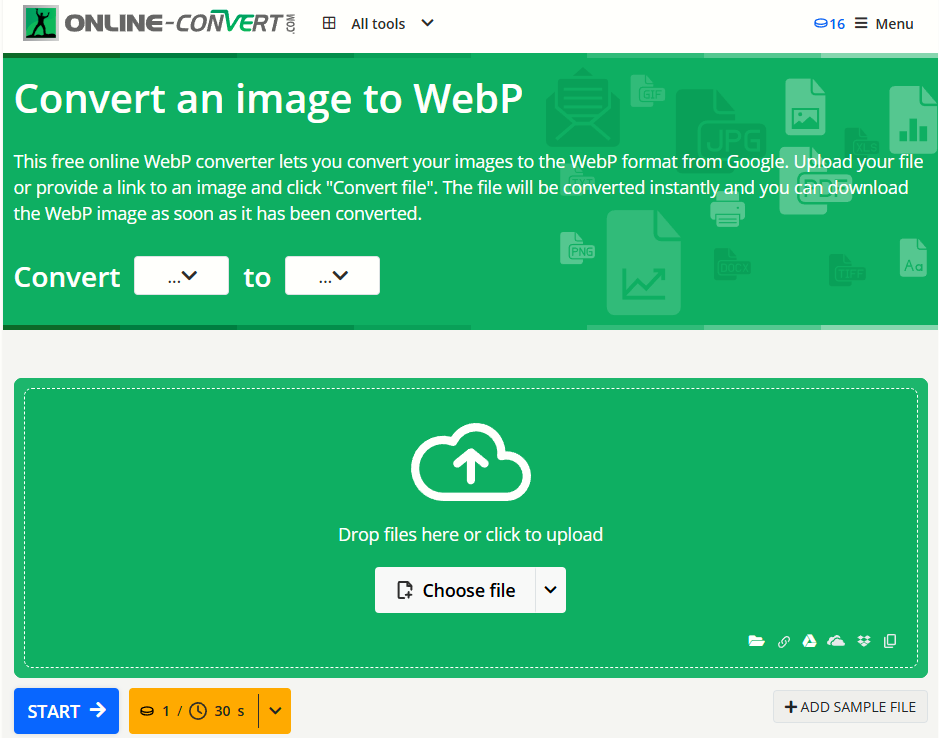Expand the Choose file dropdown arrow
939x738 pixels.
(x=550, y=590)
